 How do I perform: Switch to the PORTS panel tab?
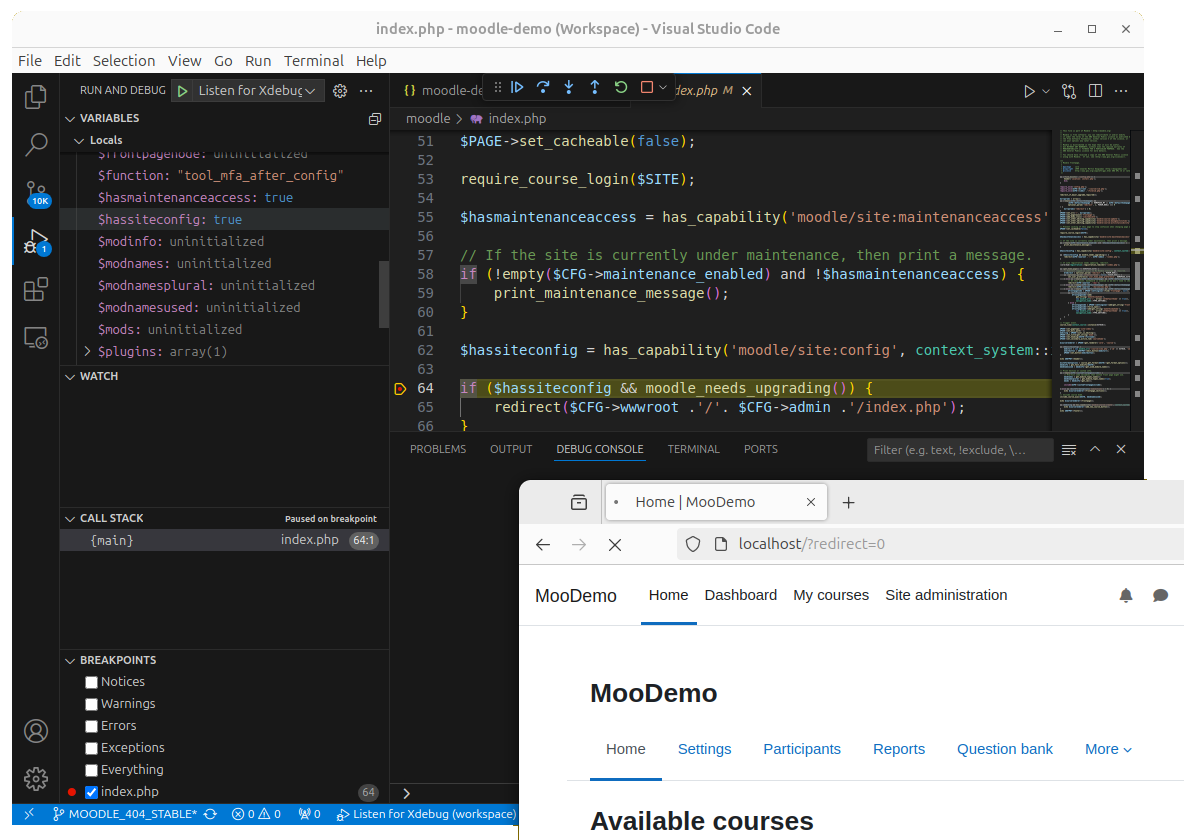[760, 449]
